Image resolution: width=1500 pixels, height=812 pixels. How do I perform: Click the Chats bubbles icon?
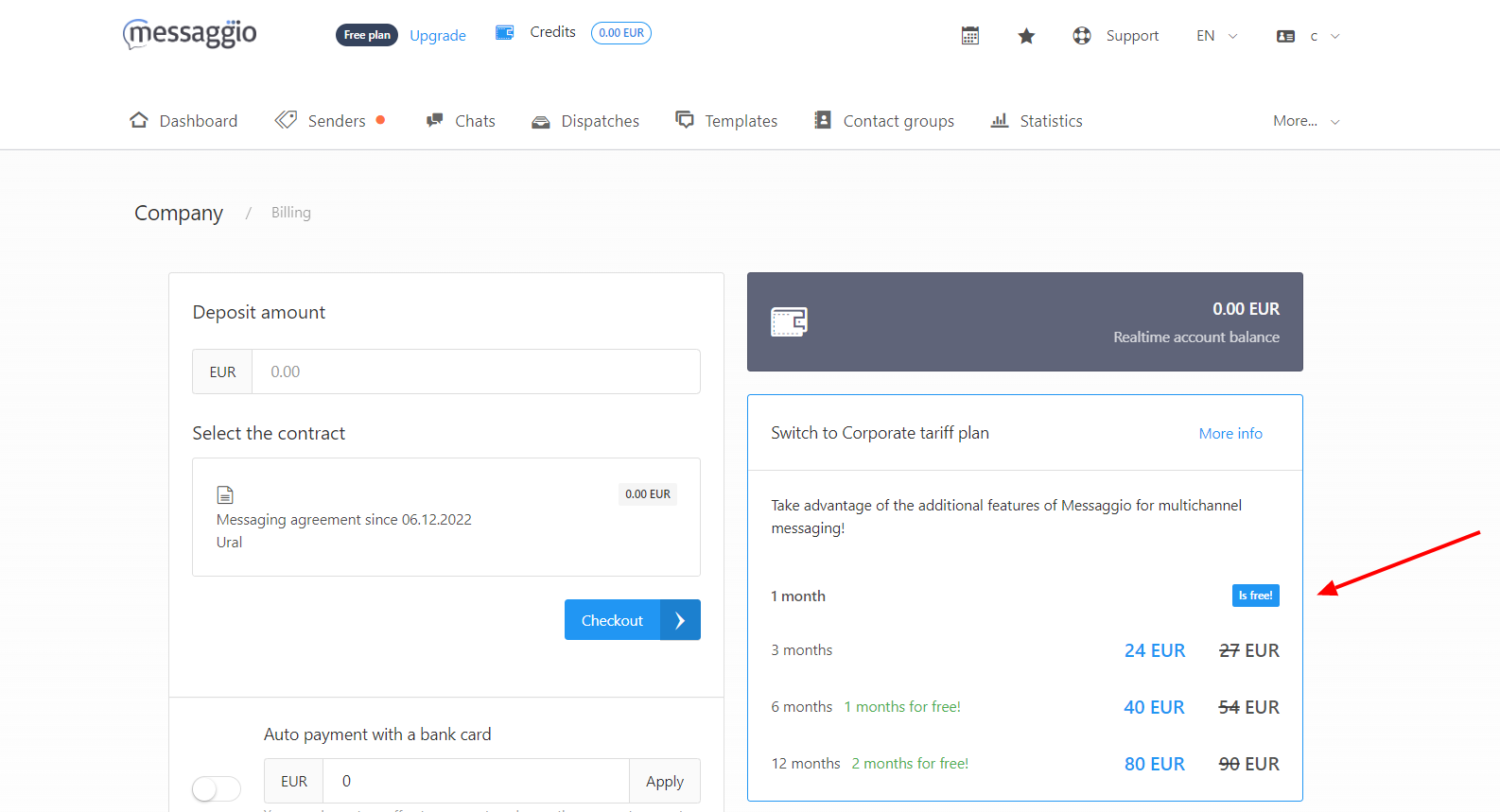pyautogui.click(x=435, y=120)
